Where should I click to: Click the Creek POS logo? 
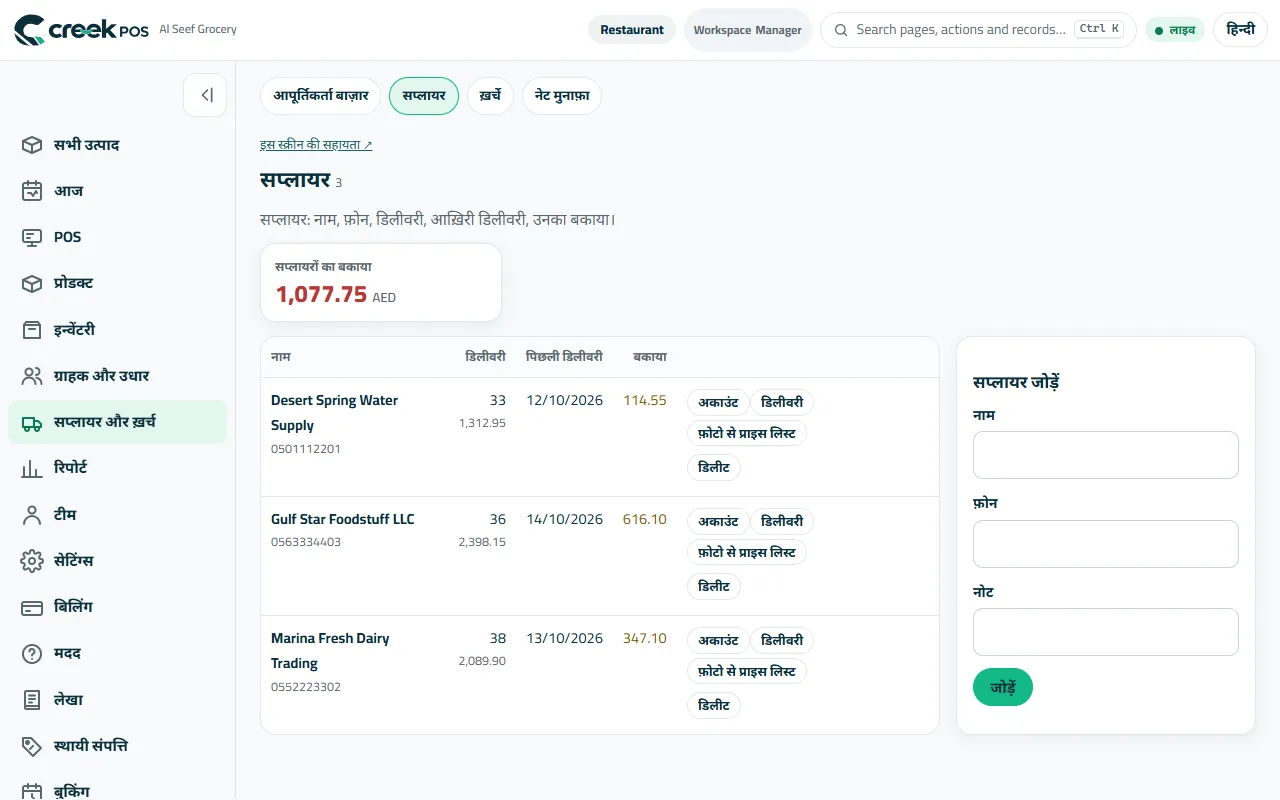81,30
